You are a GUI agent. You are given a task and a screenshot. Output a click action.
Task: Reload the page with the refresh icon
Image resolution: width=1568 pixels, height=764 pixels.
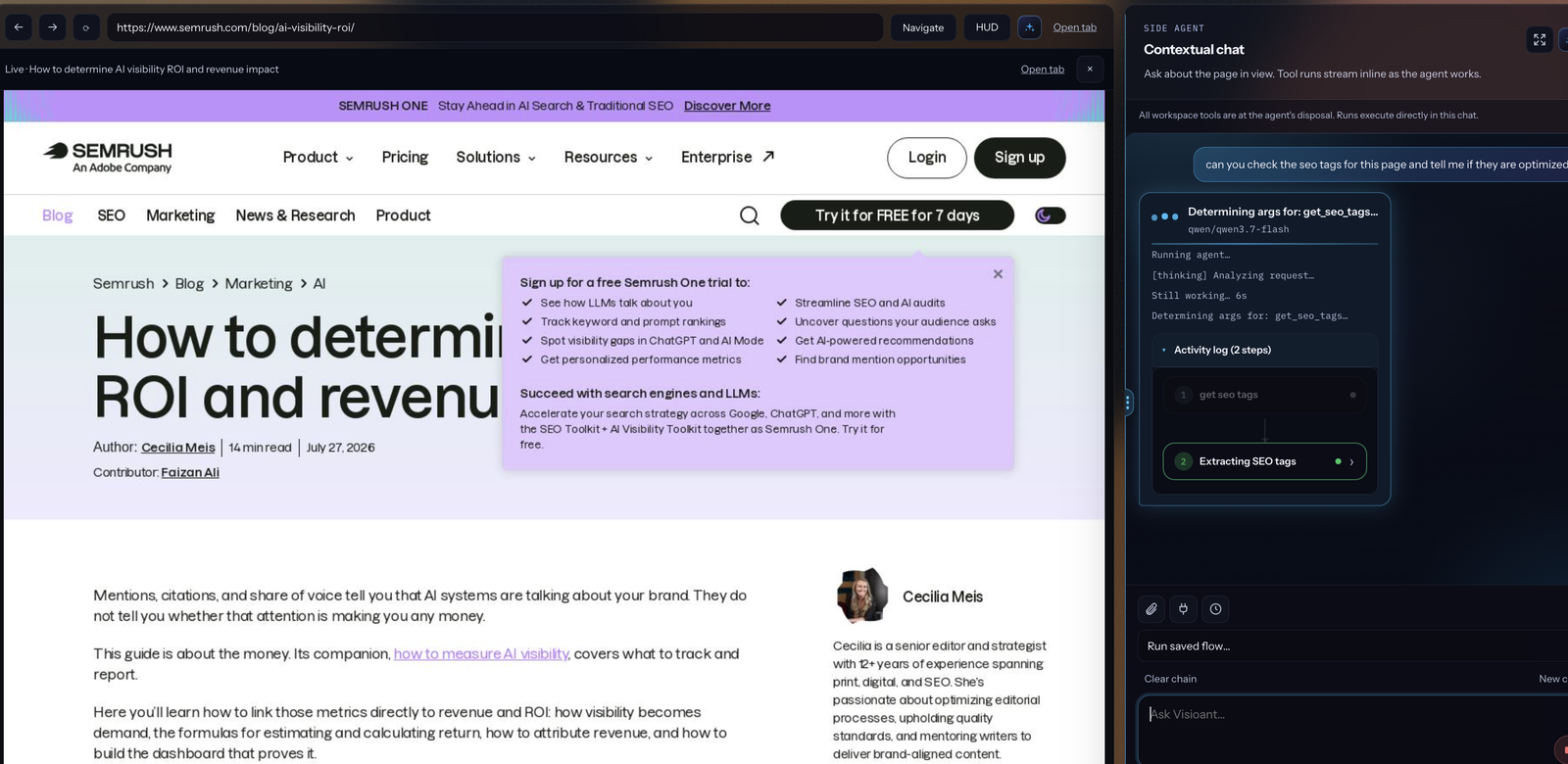point(86,27)
